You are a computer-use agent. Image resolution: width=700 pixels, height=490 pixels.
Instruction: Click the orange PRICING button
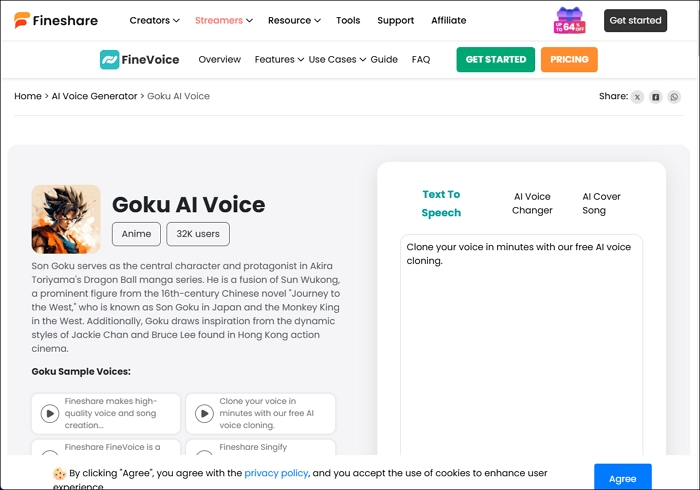tap(569, 60)
